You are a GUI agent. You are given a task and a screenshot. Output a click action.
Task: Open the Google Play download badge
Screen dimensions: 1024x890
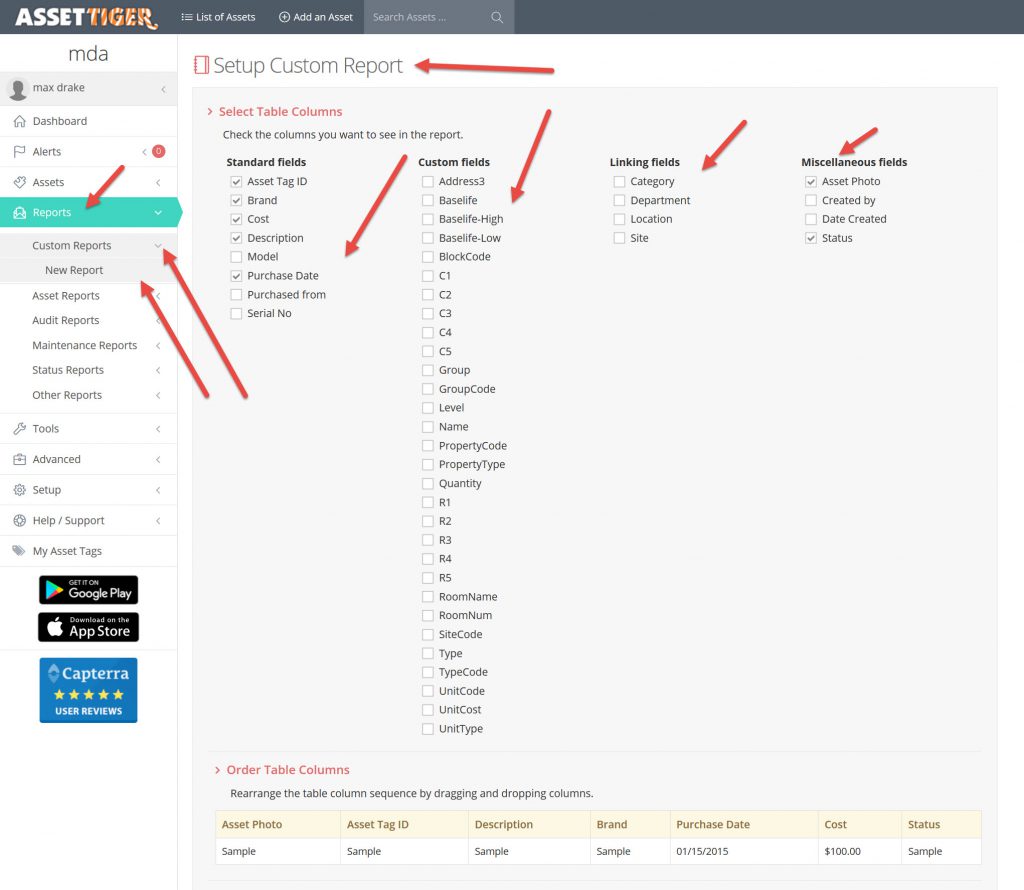tap(88, 590)
